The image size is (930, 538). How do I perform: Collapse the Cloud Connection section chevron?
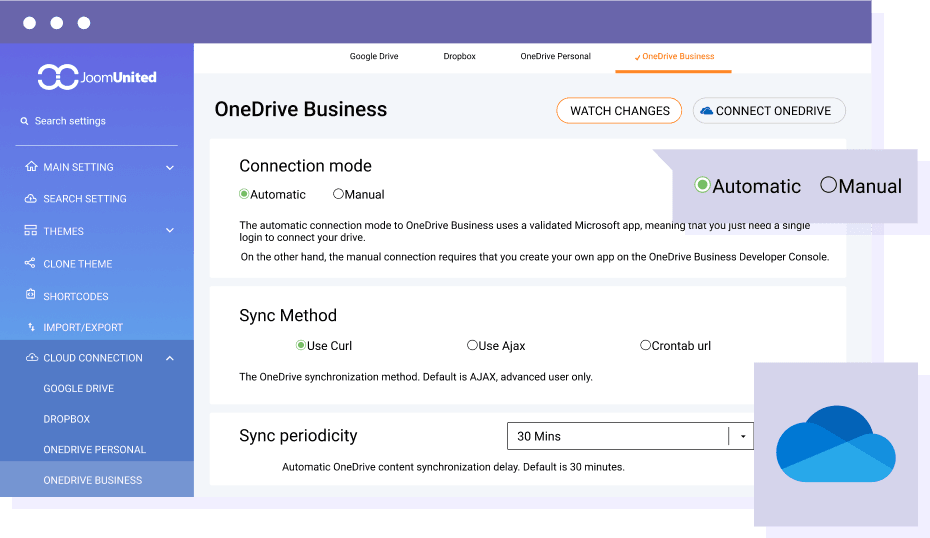point(170,358)
